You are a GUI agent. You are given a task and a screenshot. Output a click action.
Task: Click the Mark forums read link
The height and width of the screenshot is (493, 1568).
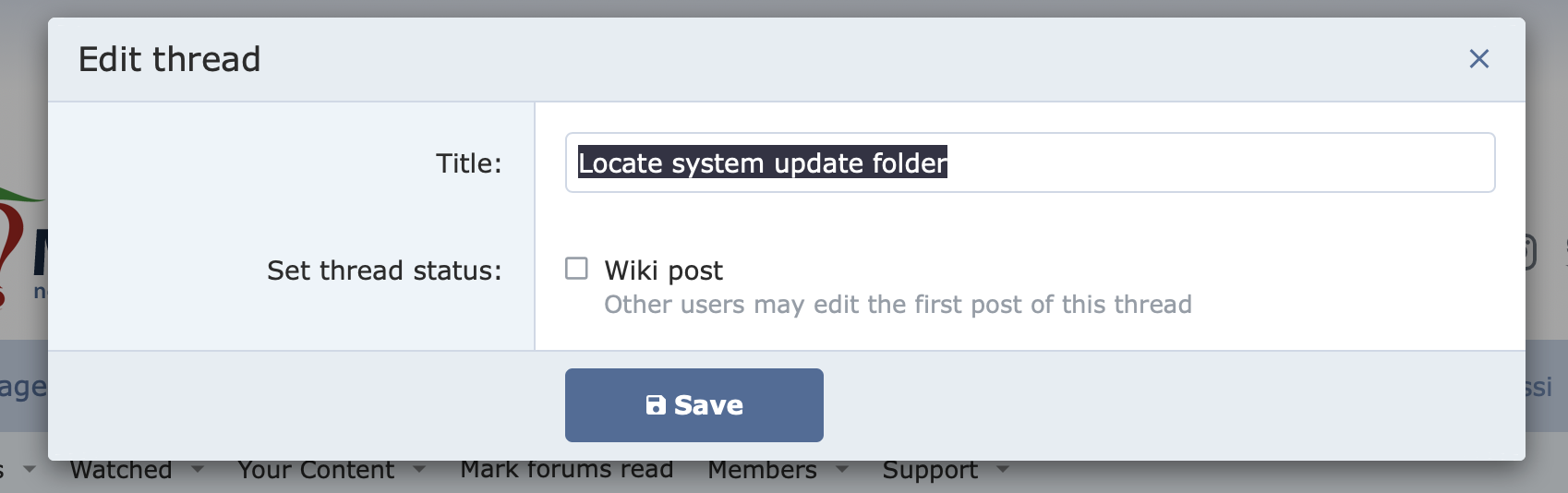(x=567, y=470)
